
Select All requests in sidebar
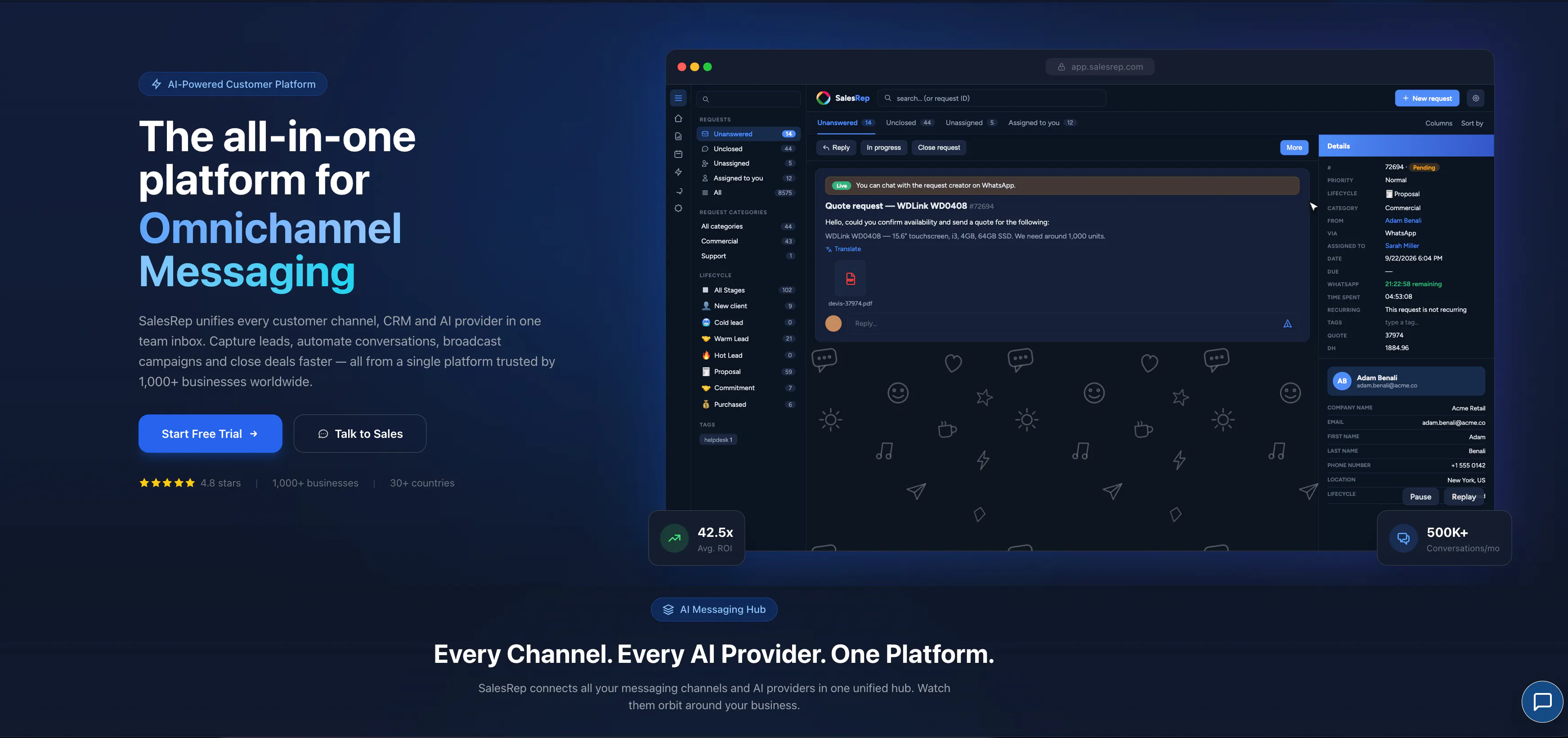748,193
